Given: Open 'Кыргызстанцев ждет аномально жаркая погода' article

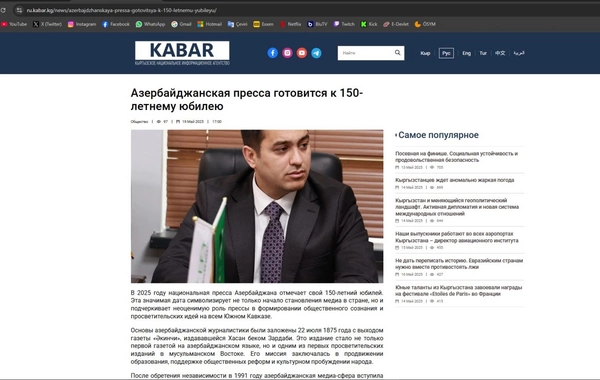Looking at the screenshot, I should (x=455, y=180).
